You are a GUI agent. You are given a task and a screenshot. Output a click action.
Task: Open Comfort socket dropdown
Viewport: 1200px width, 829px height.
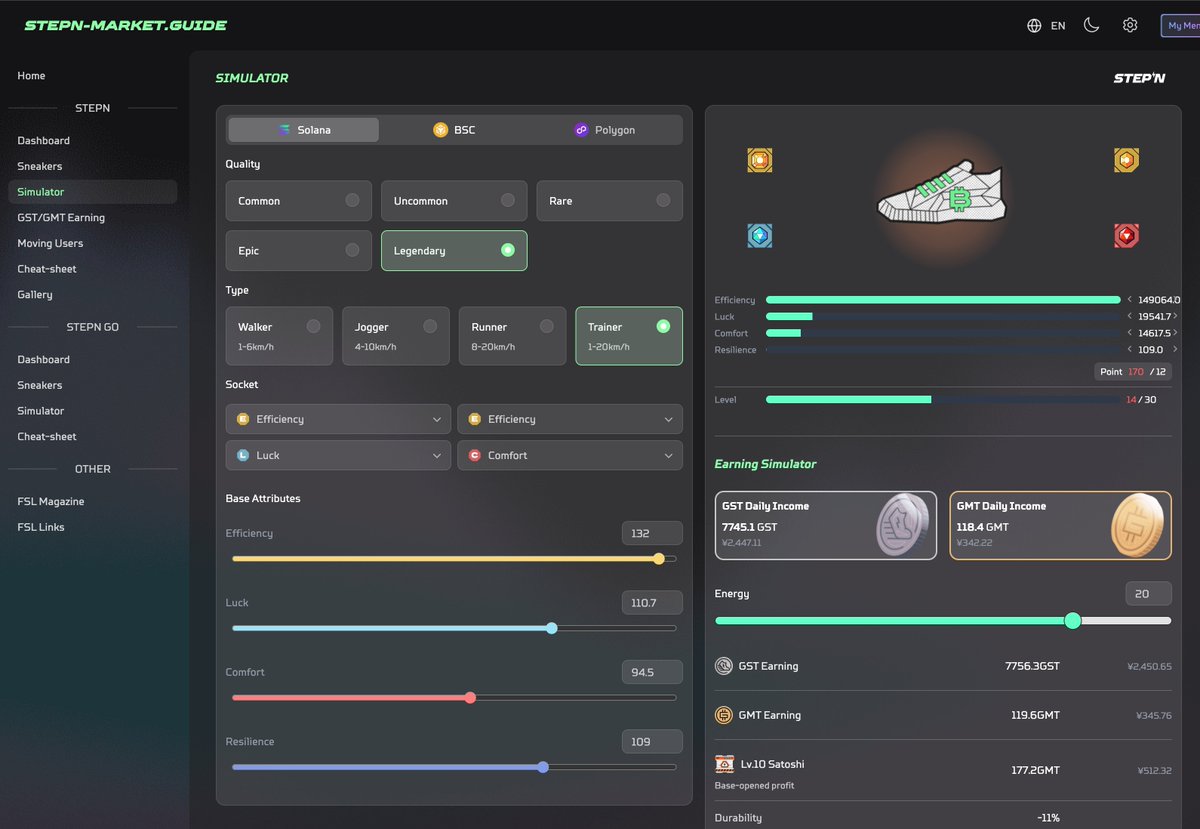(x=570, y=455)
